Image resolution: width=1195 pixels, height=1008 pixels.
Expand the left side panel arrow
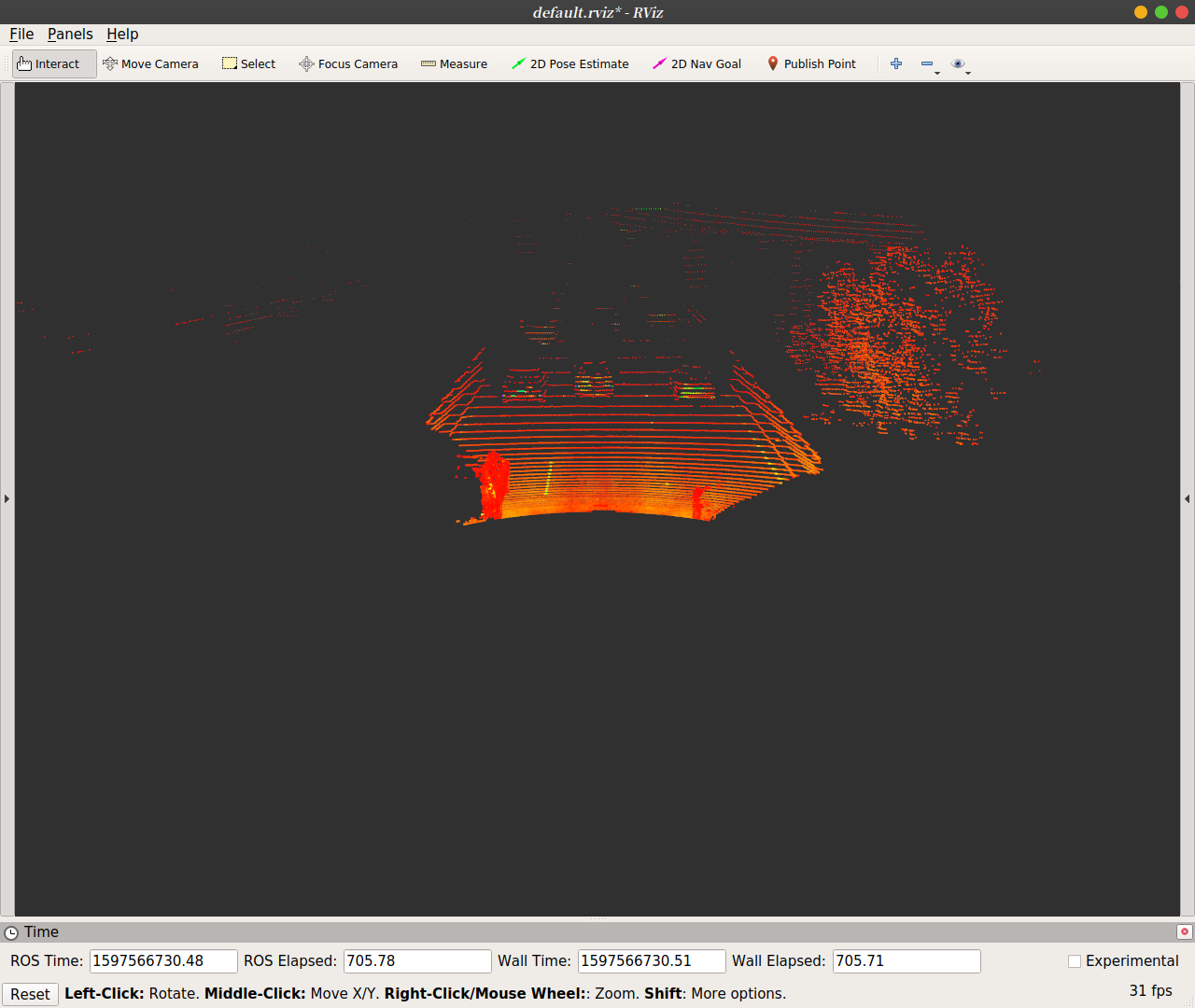point(7,498)
